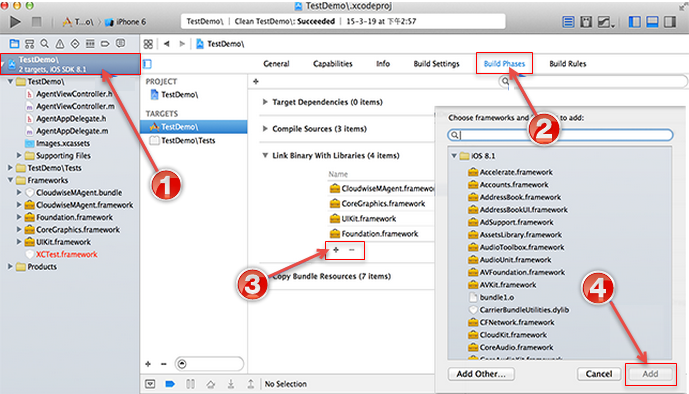
Task: Click the Add button in dialog
Action: tap(650, 374)
